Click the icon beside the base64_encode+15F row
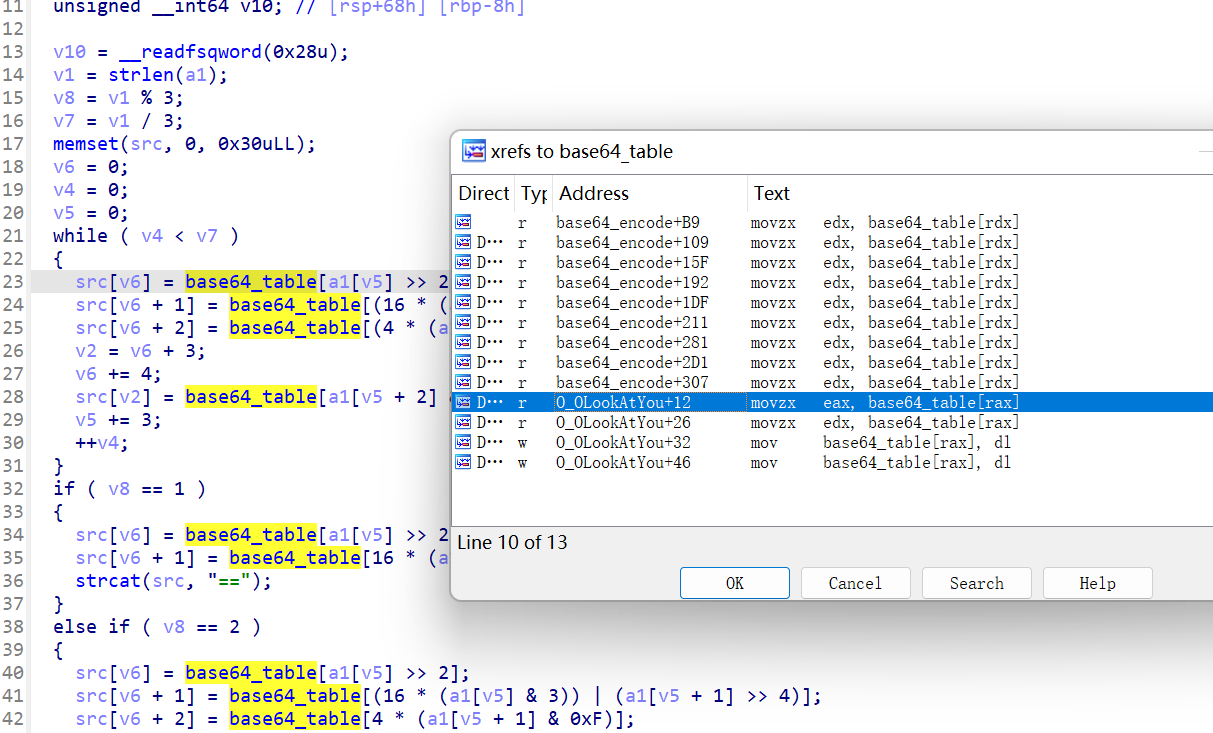The image size is (1213, 733). pyautogui.click(x=463, y=262)
